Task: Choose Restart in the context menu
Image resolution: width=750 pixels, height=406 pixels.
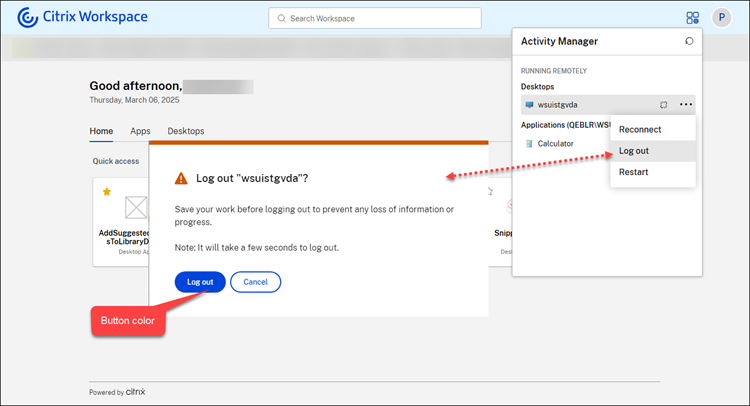Action: [653, 172]
